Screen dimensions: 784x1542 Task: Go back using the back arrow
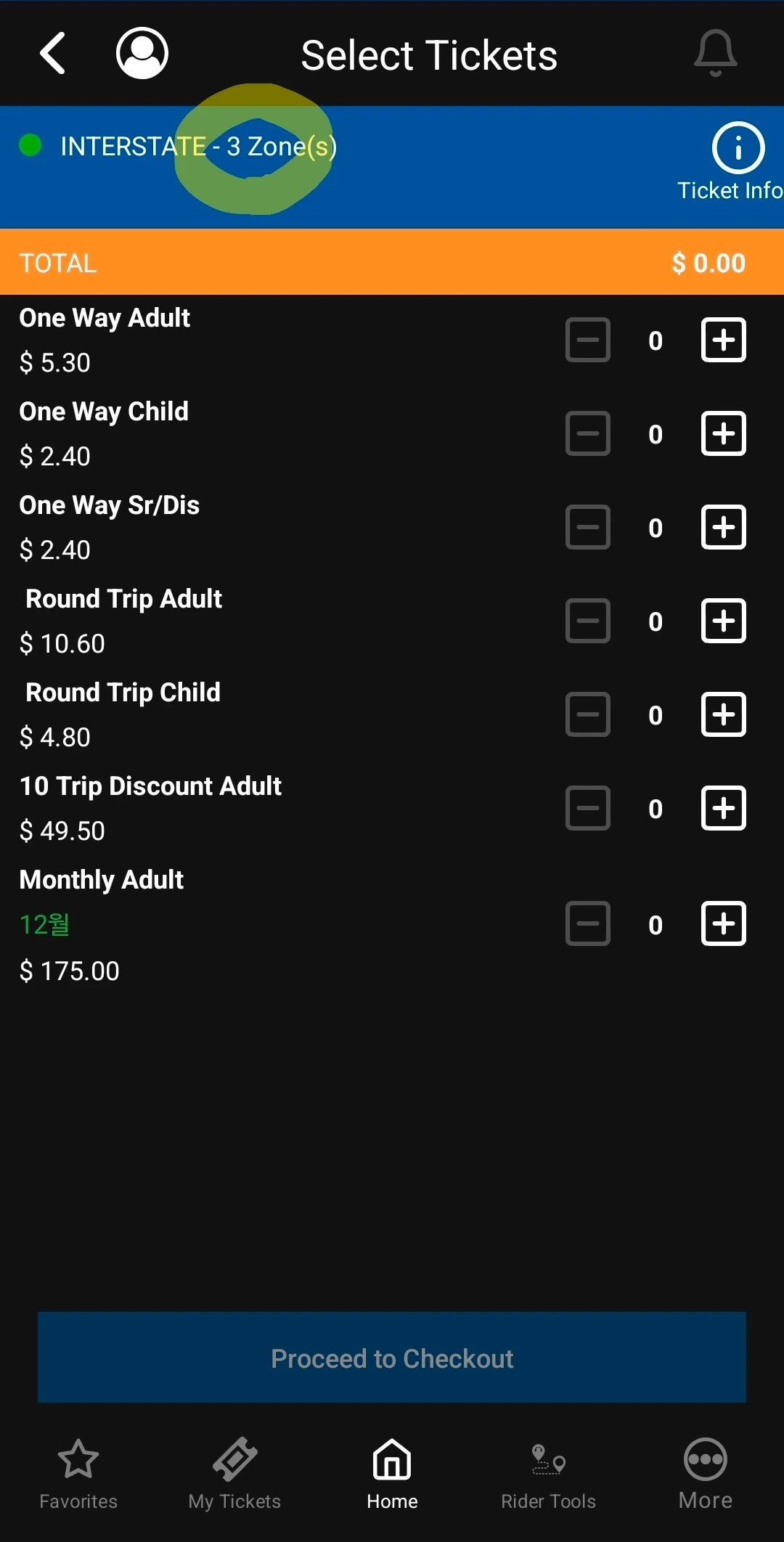click(x=53, y=54)
